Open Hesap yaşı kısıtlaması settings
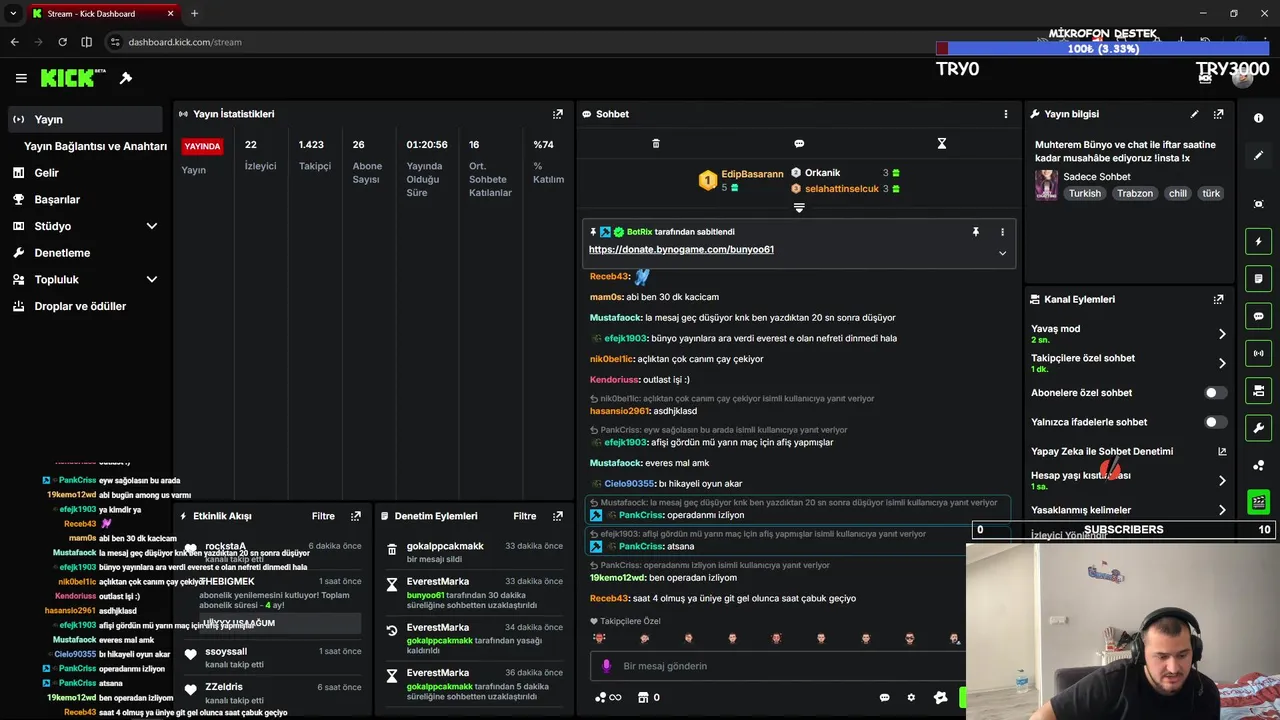Image resolution: width=1280 pixels, height=720 pixels. point(1128,480)
